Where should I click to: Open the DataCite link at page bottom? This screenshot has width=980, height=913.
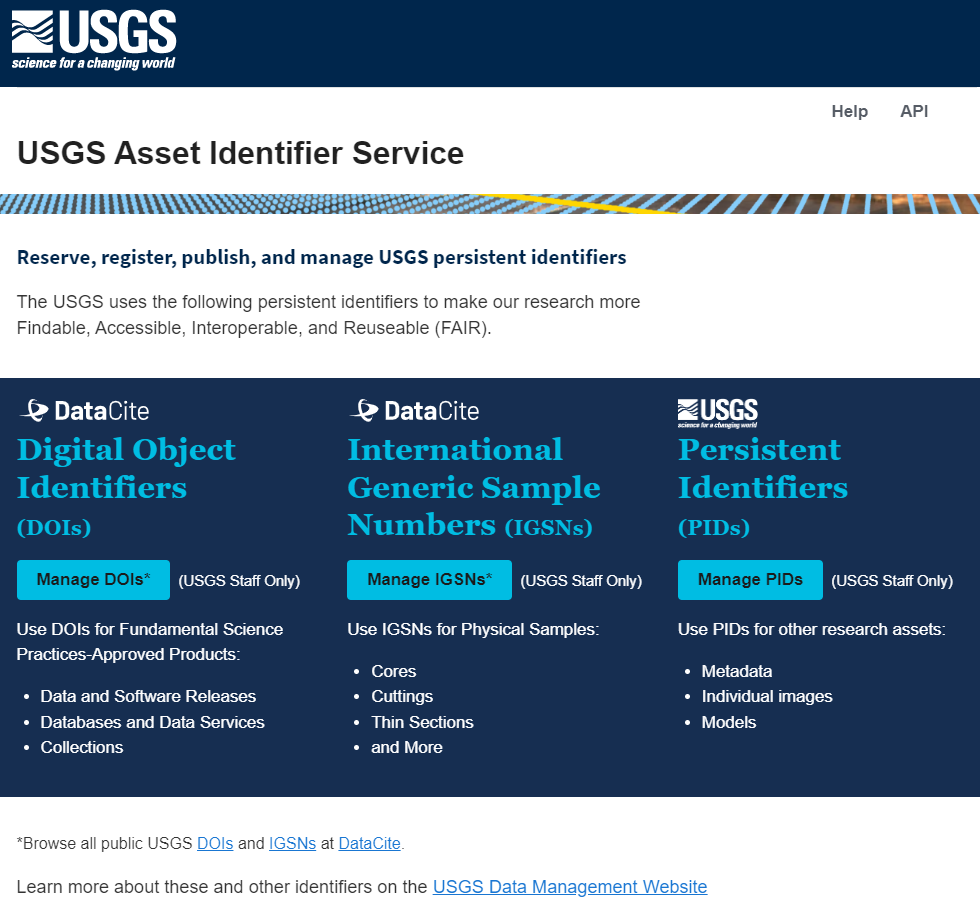coord(369,843)
